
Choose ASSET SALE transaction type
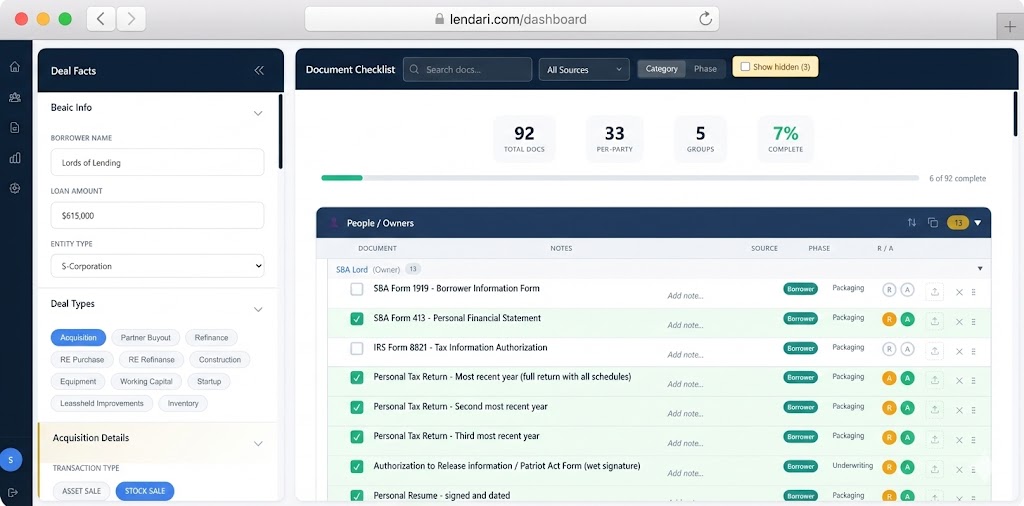pos(82,491)
